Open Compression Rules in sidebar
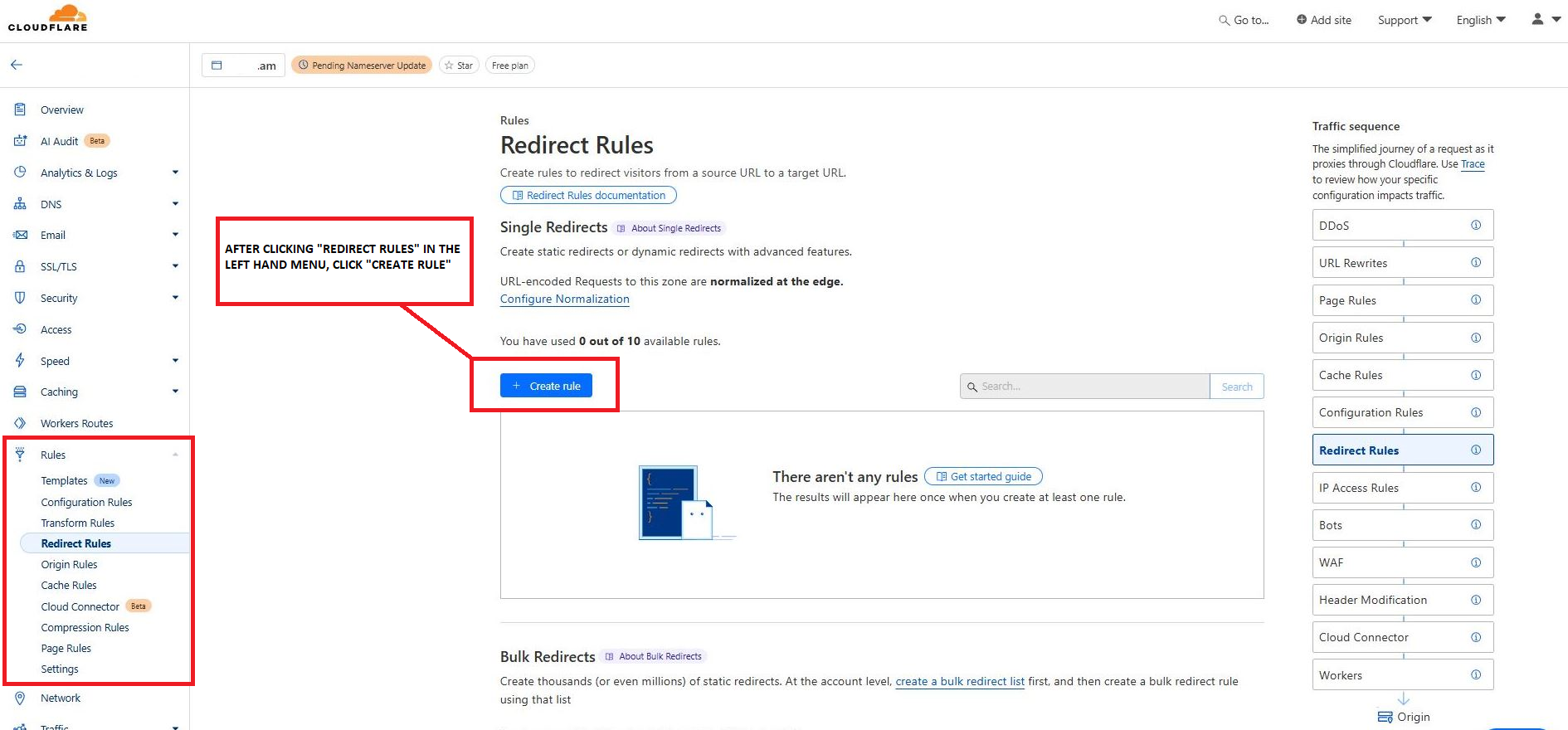Screen dimensions: 1568x730 85,627
